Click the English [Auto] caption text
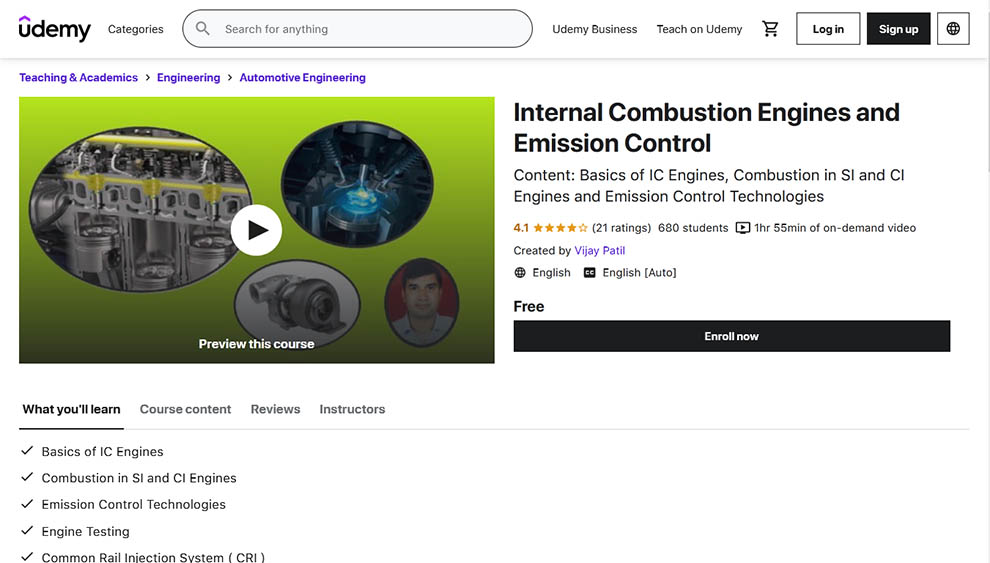This screenshot has height=563, width=990. coord(639,273)
